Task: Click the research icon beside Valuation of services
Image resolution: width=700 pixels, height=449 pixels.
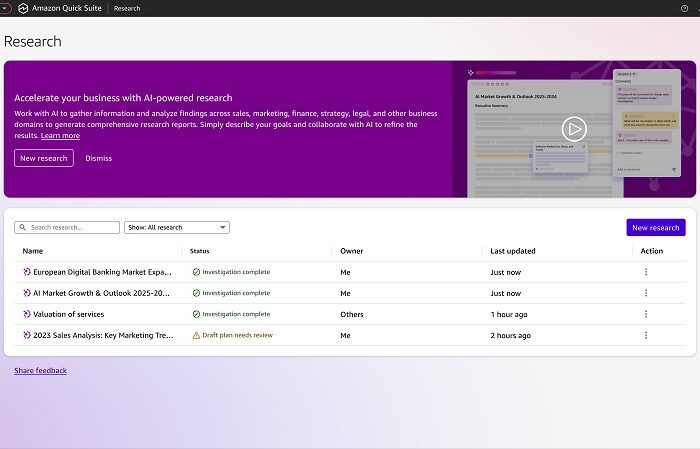Action: [27, 314]
